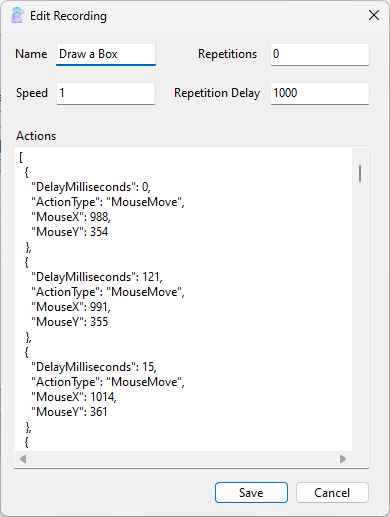This screenshot has width=390, height=517.
Task: Click the Name label
Action: click(x=31, y=54)
